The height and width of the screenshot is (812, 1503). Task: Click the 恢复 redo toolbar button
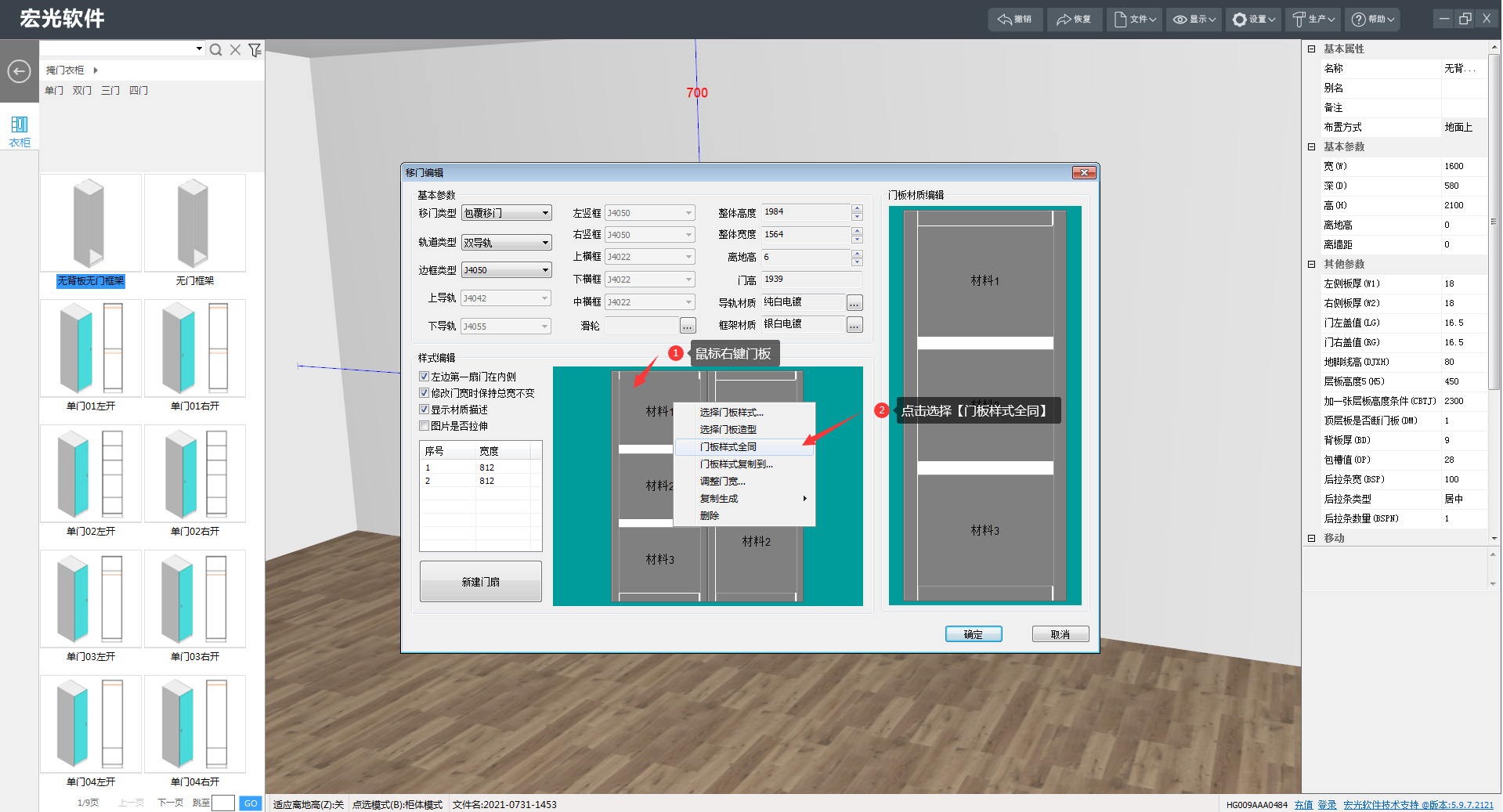click(x=1075, y=19)
